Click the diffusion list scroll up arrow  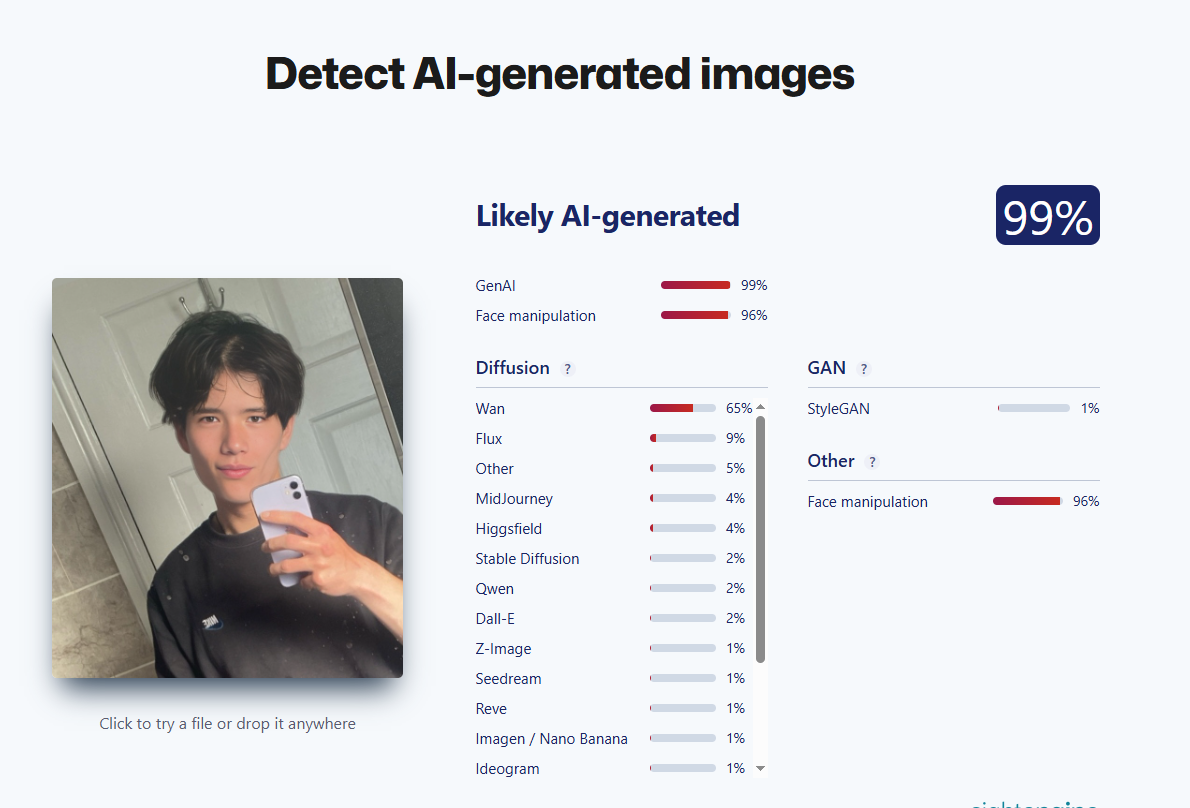coord(760,407)
